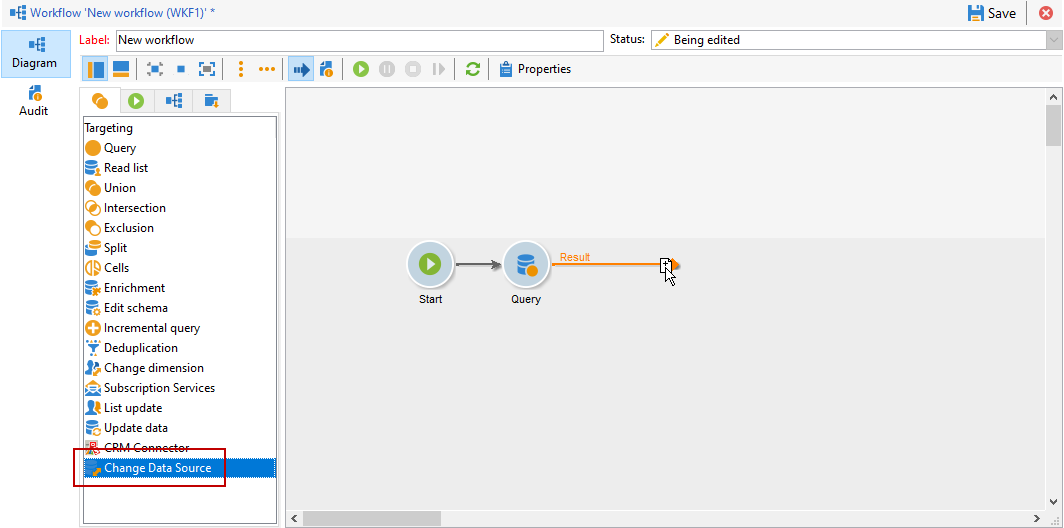Align activities horizontally with the three-dot icon
The height and width of the screenshot is (528, 1064).
tap(267, 69)
